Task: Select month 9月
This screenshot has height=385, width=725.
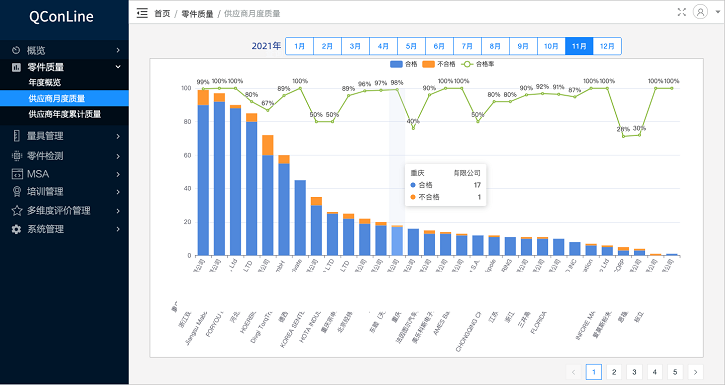Action: 523,46
